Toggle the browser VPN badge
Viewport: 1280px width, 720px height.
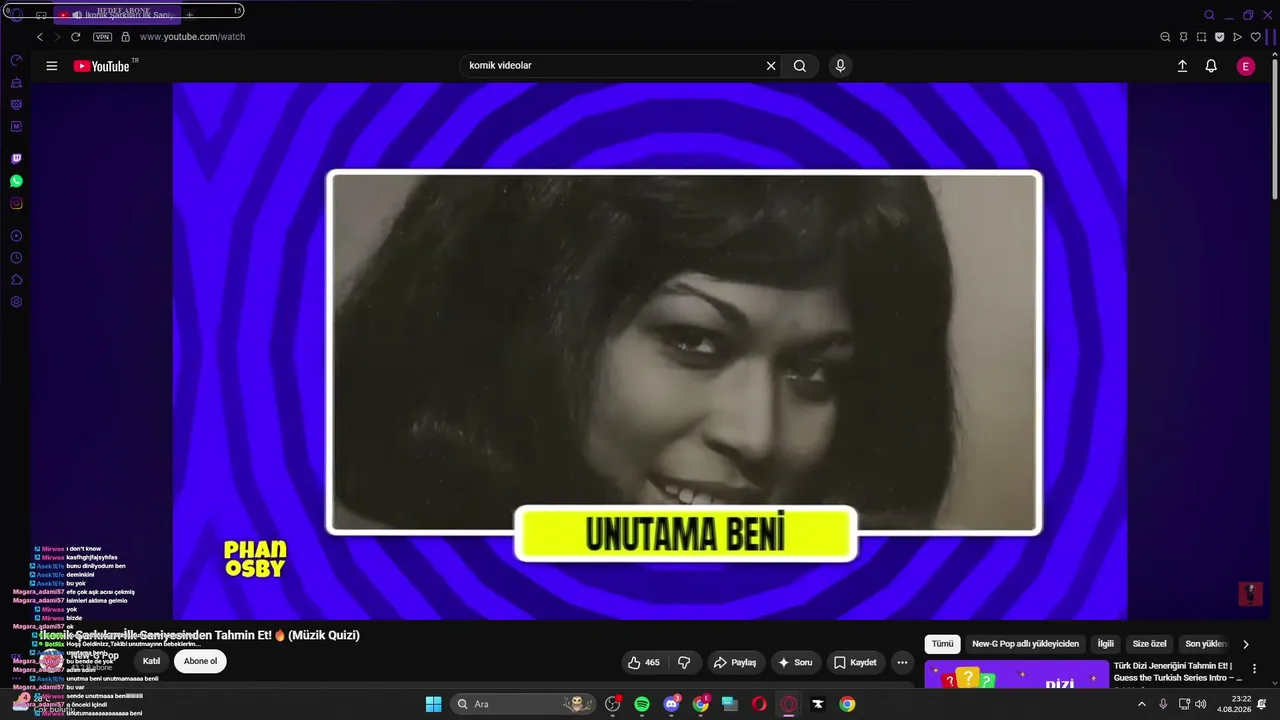pyautogui.click(x=102, y=37)
